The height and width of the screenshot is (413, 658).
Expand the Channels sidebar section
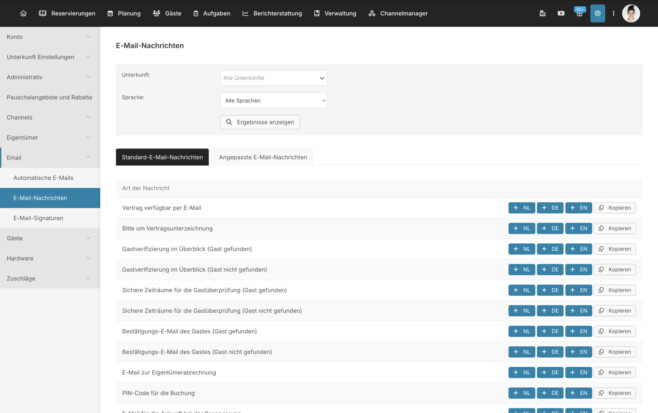(50, 118)
